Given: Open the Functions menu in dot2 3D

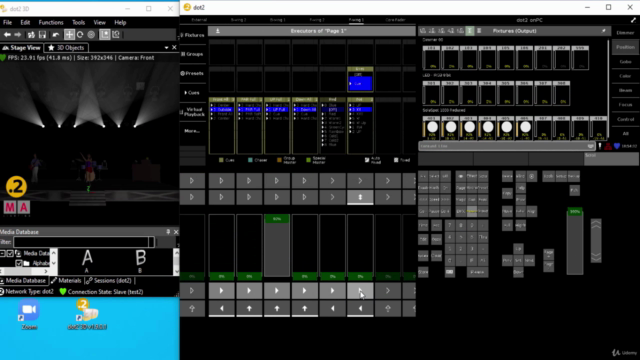Looking at the screenshot, I should (51, 22).
